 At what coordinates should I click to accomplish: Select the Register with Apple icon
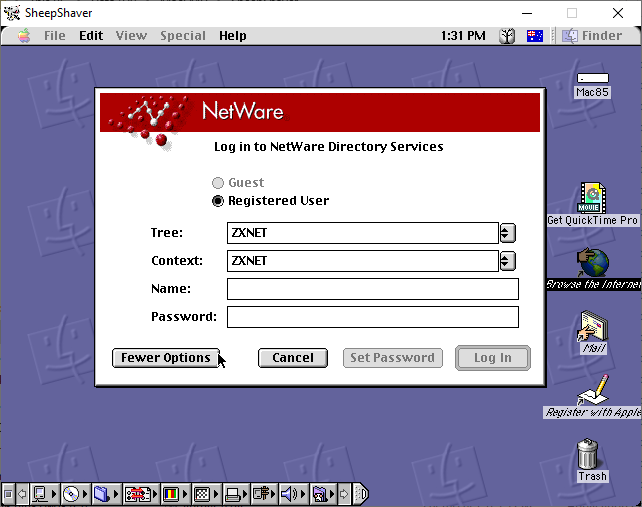coord(593,396)
